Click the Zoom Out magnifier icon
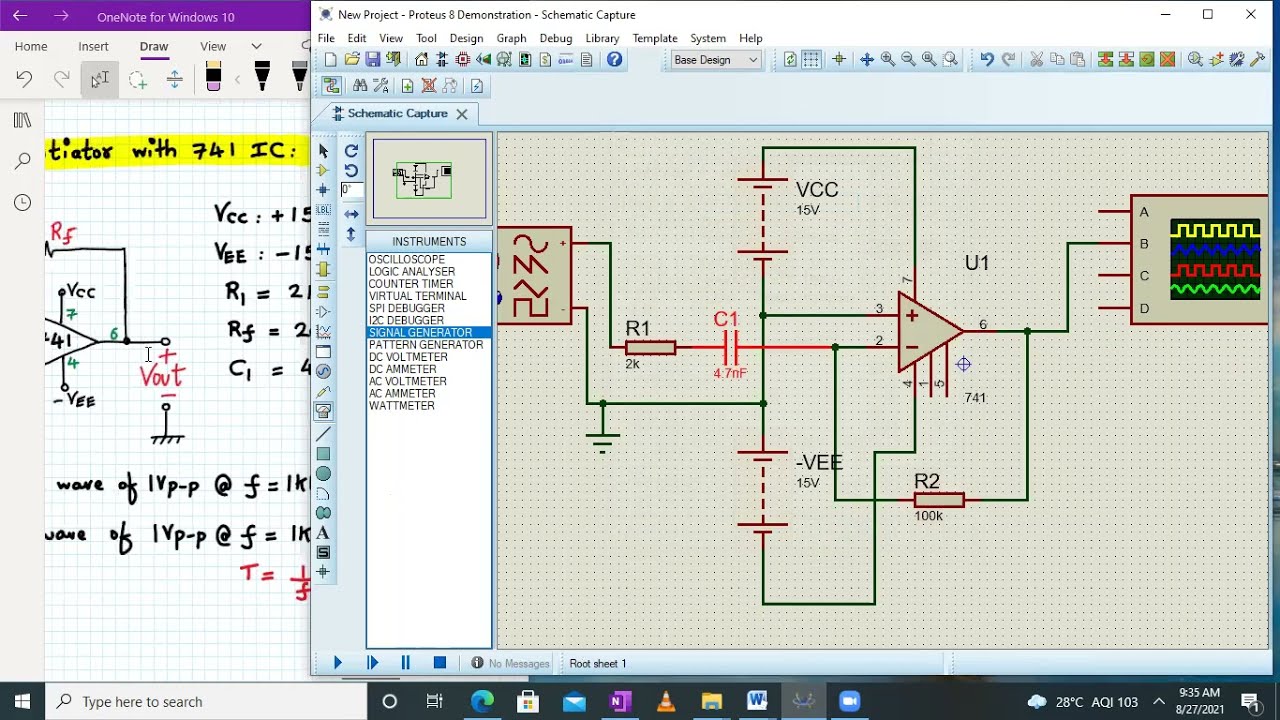Image resolution: width=1280 pixels, height=720 pixels. coord(908,60)
